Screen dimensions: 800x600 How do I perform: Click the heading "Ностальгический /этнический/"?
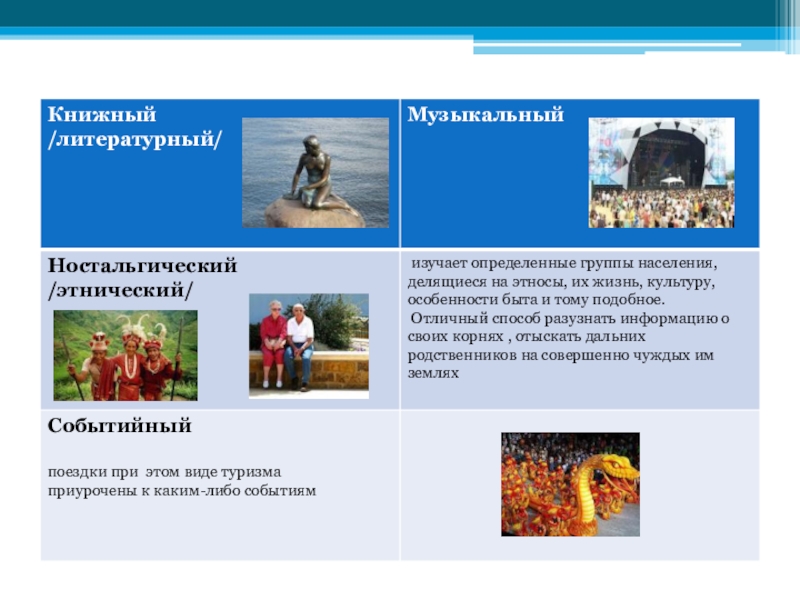tap(142, 278)
